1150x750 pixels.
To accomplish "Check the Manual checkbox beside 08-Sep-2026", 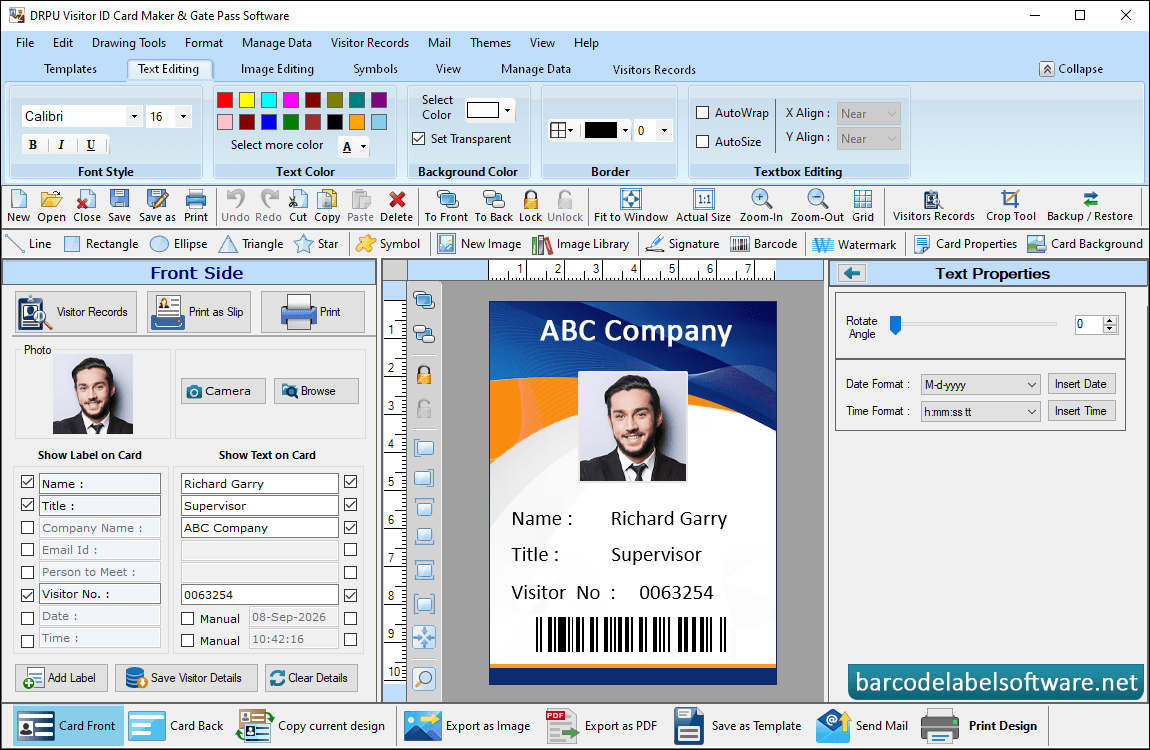I will 188,618.
